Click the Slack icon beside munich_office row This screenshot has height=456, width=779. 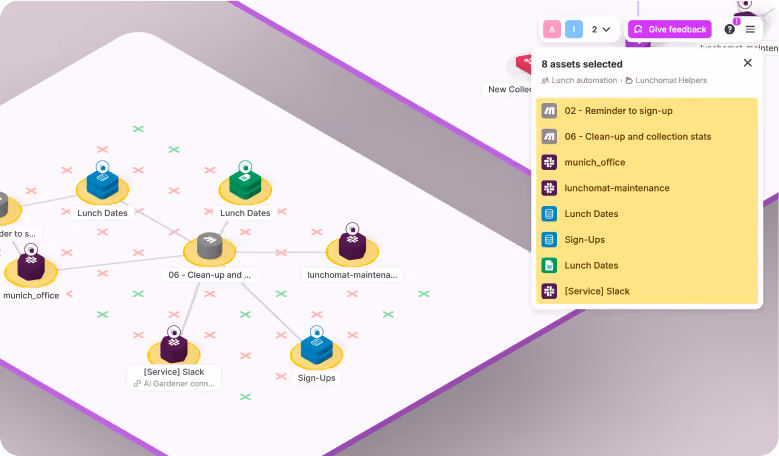[x=549, y=162]
